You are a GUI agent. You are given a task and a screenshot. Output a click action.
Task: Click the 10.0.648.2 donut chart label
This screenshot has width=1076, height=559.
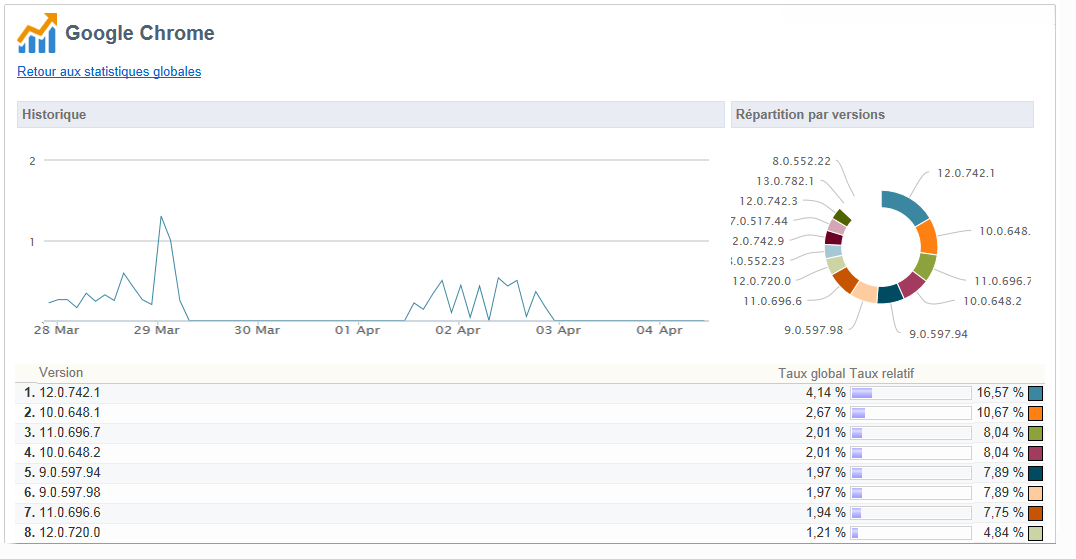pyautogui.click(x=992, y=301)
